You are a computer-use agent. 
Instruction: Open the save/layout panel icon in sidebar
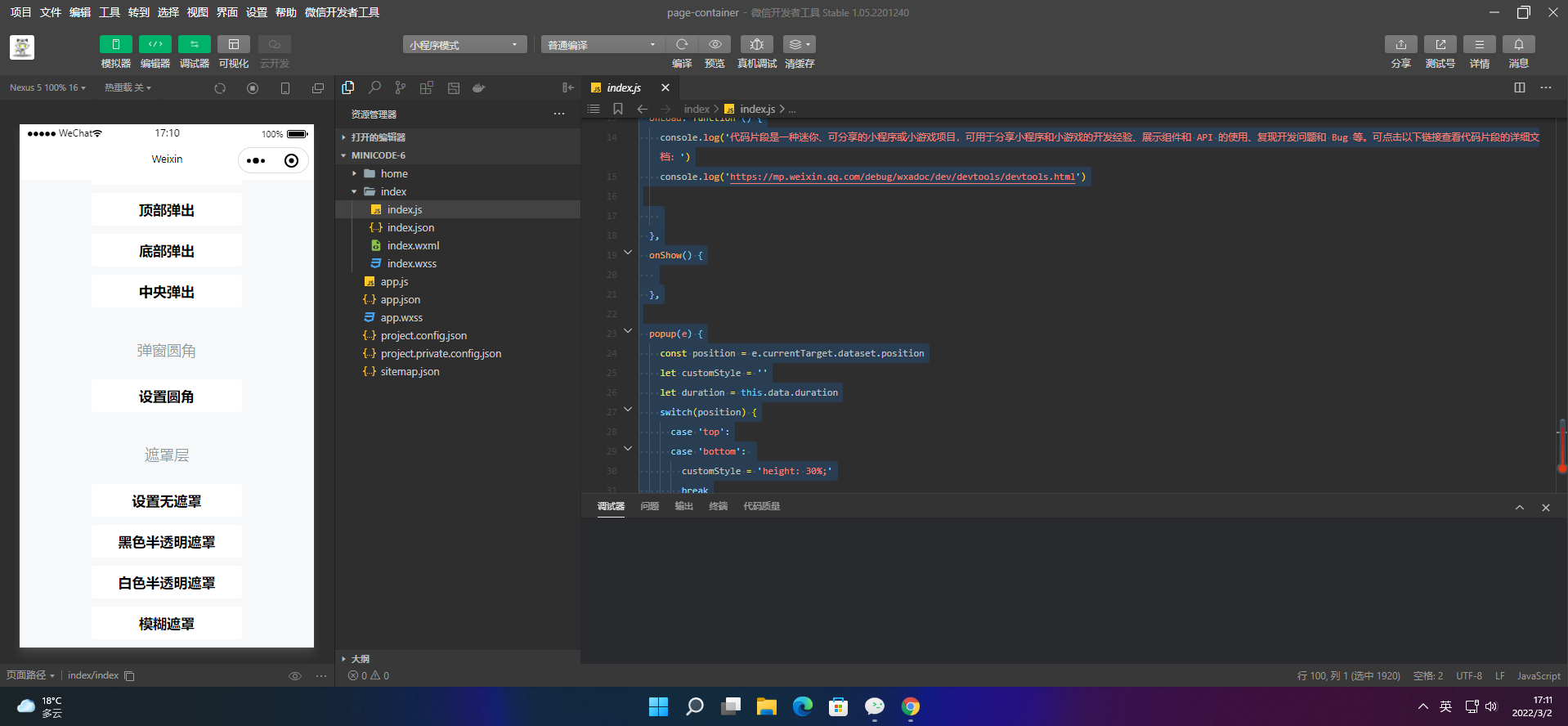coord(453,87)
